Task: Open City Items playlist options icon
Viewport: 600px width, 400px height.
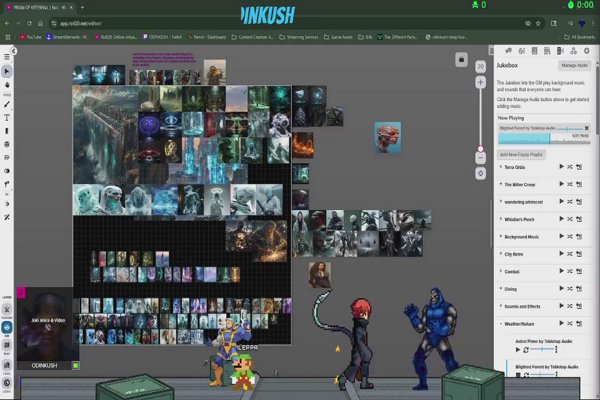Action: [579, 254]
